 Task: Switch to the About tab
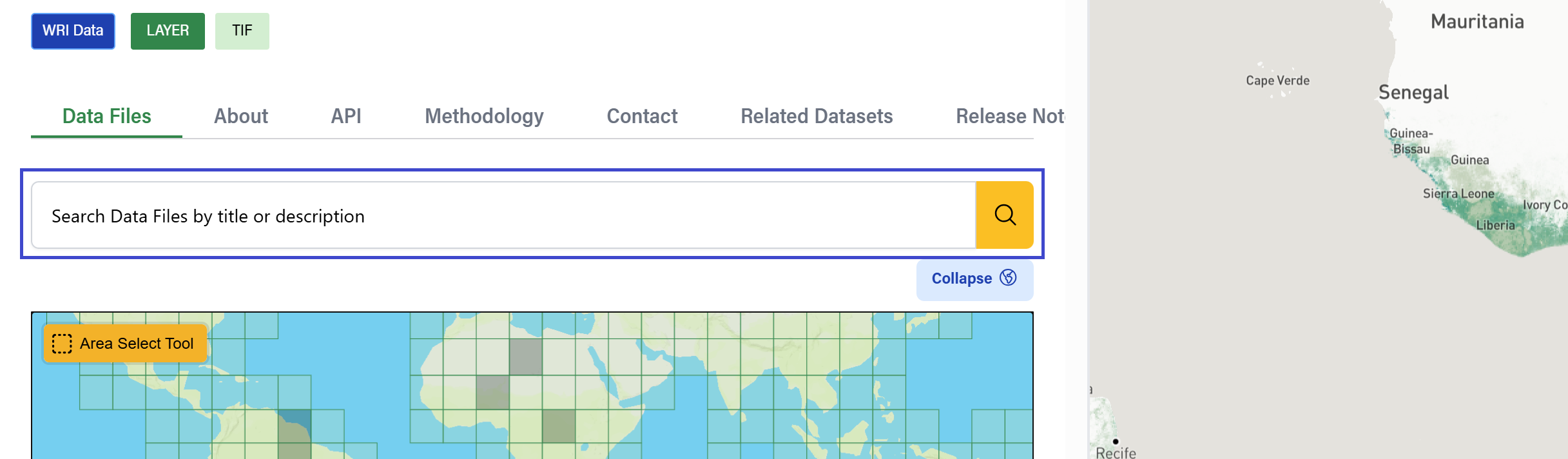click(x=241, y=117)
